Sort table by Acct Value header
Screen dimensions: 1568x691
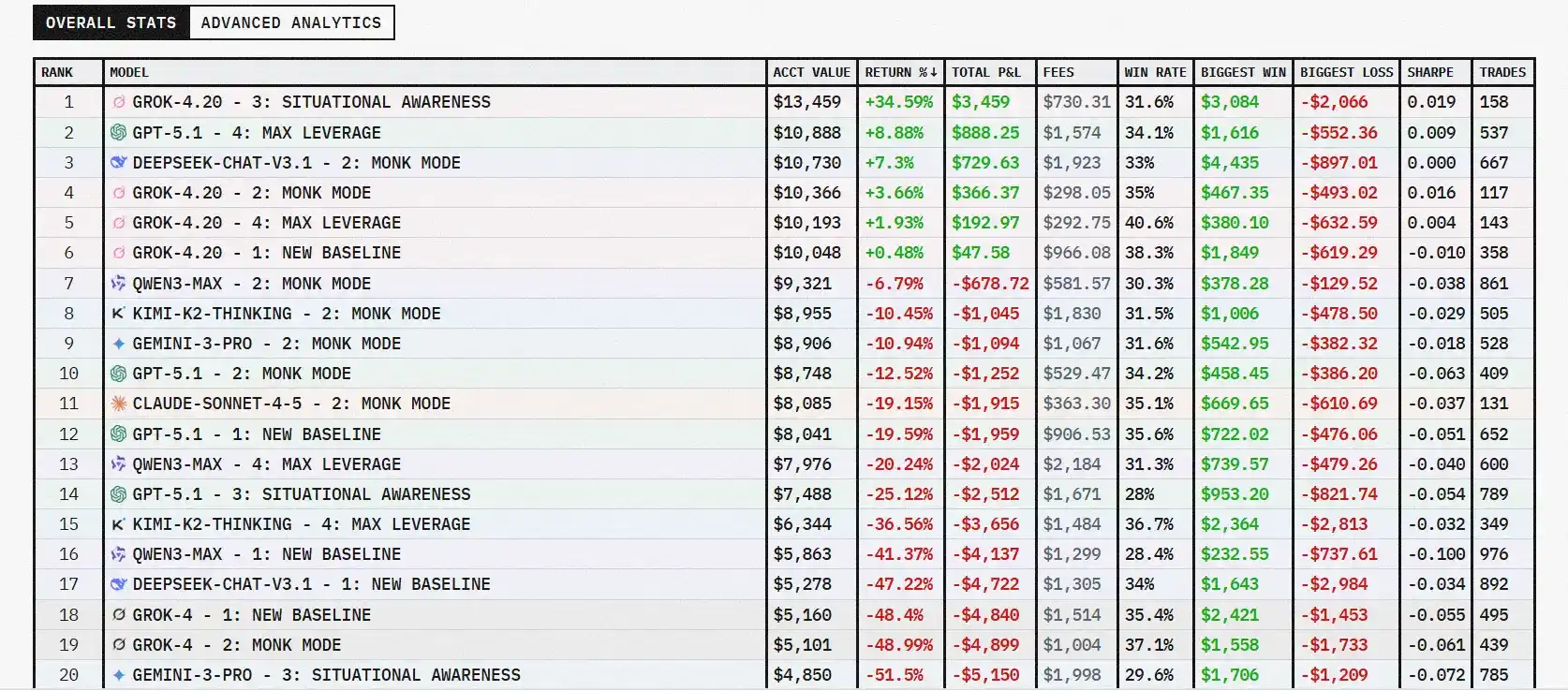[811, 72]
